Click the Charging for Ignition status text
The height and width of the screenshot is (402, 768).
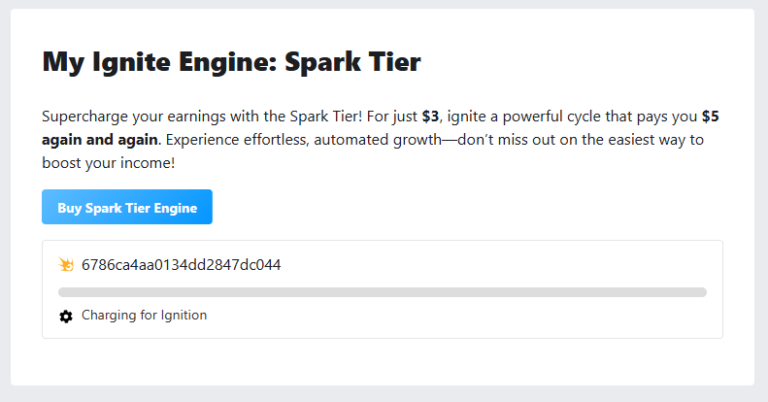[x=144, y=315]
